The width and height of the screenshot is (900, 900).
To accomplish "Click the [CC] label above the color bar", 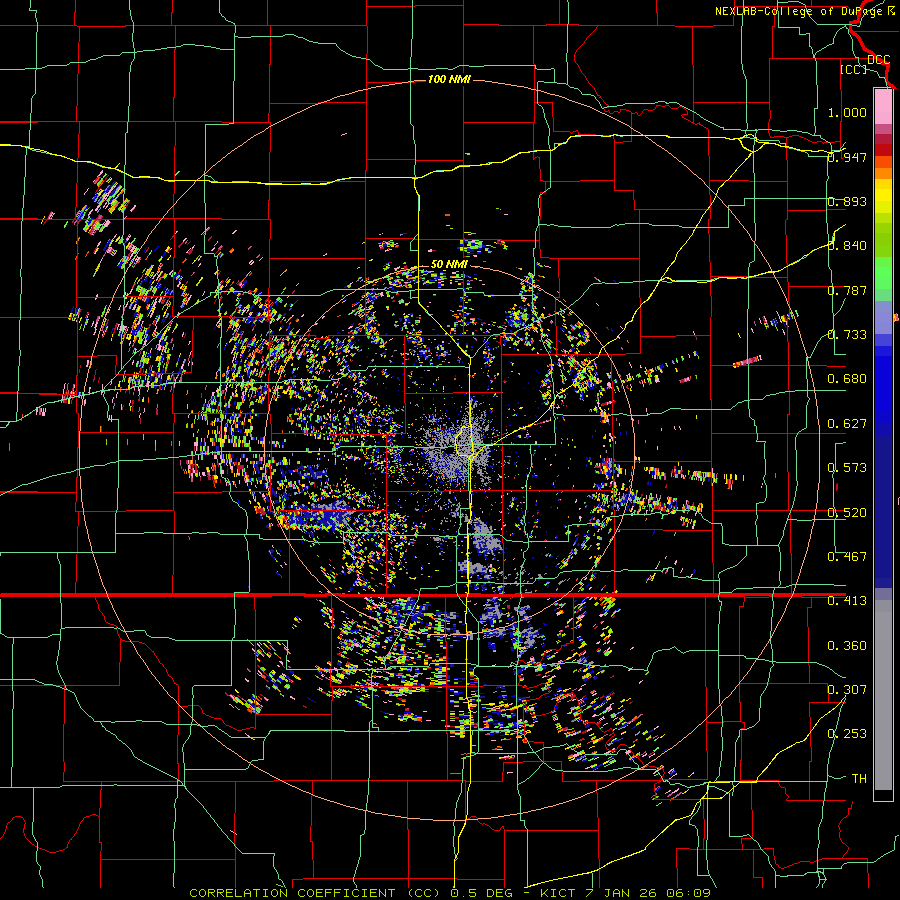I will 854,69.
